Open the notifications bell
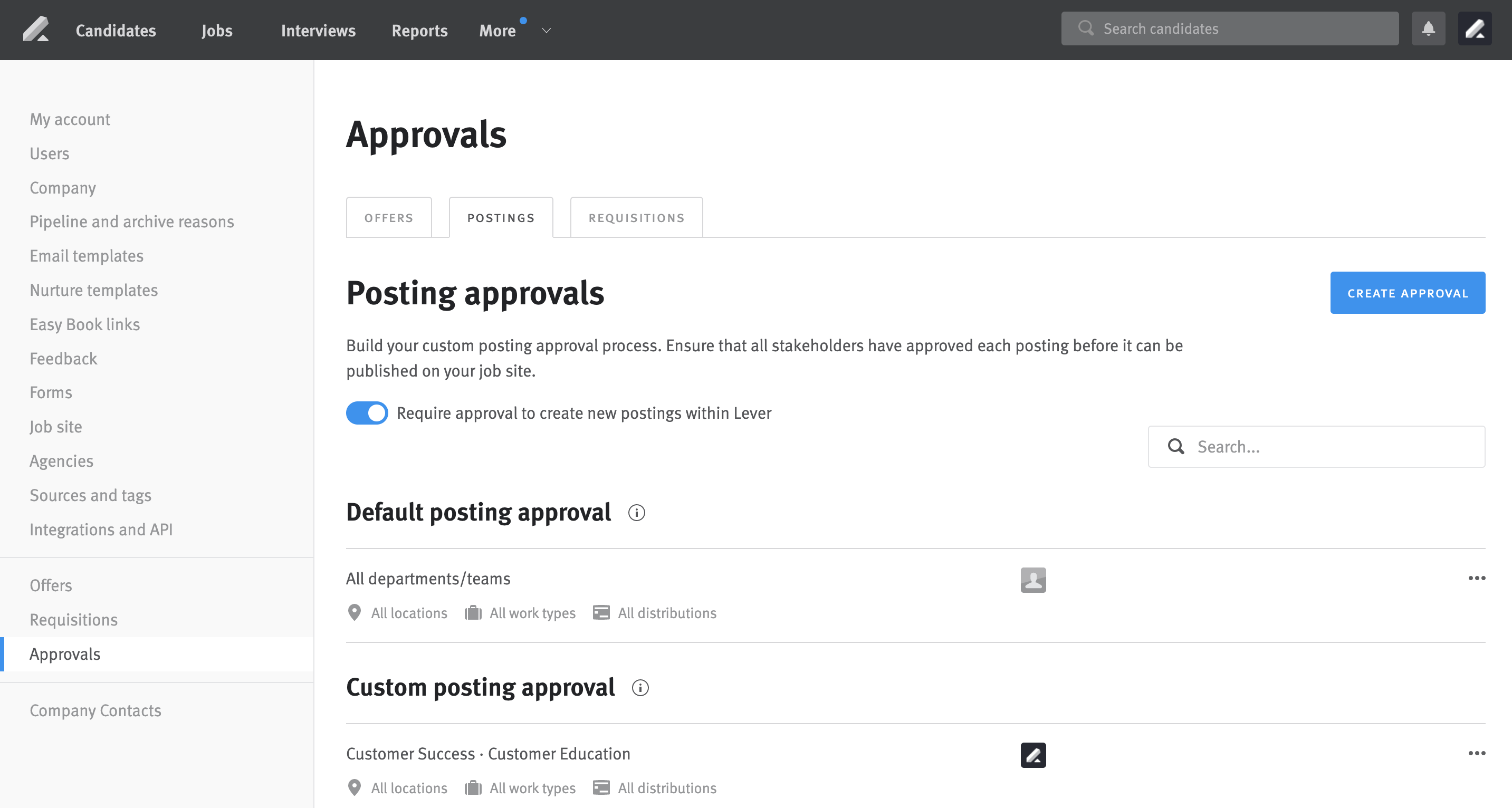1512x808 pixels. pos(1429,27)
